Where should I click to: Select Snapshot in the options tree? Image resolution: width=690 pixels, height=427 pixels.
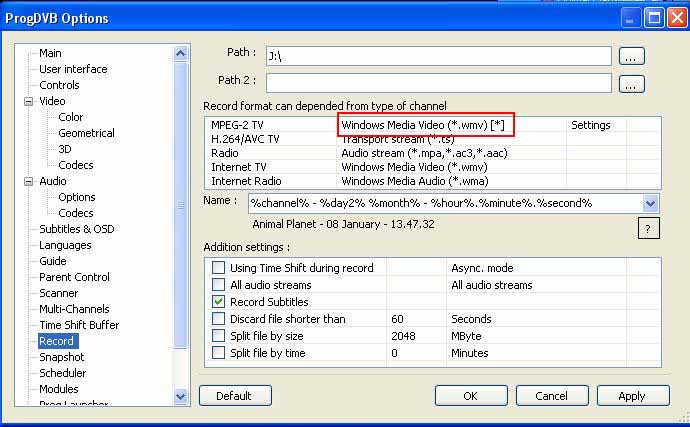click(61, 357)
